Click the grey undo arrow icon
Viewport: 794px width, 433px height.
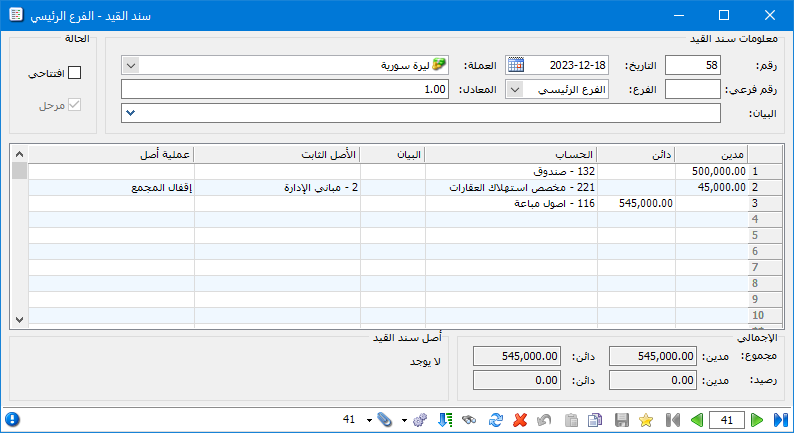(x=544, y=420)
